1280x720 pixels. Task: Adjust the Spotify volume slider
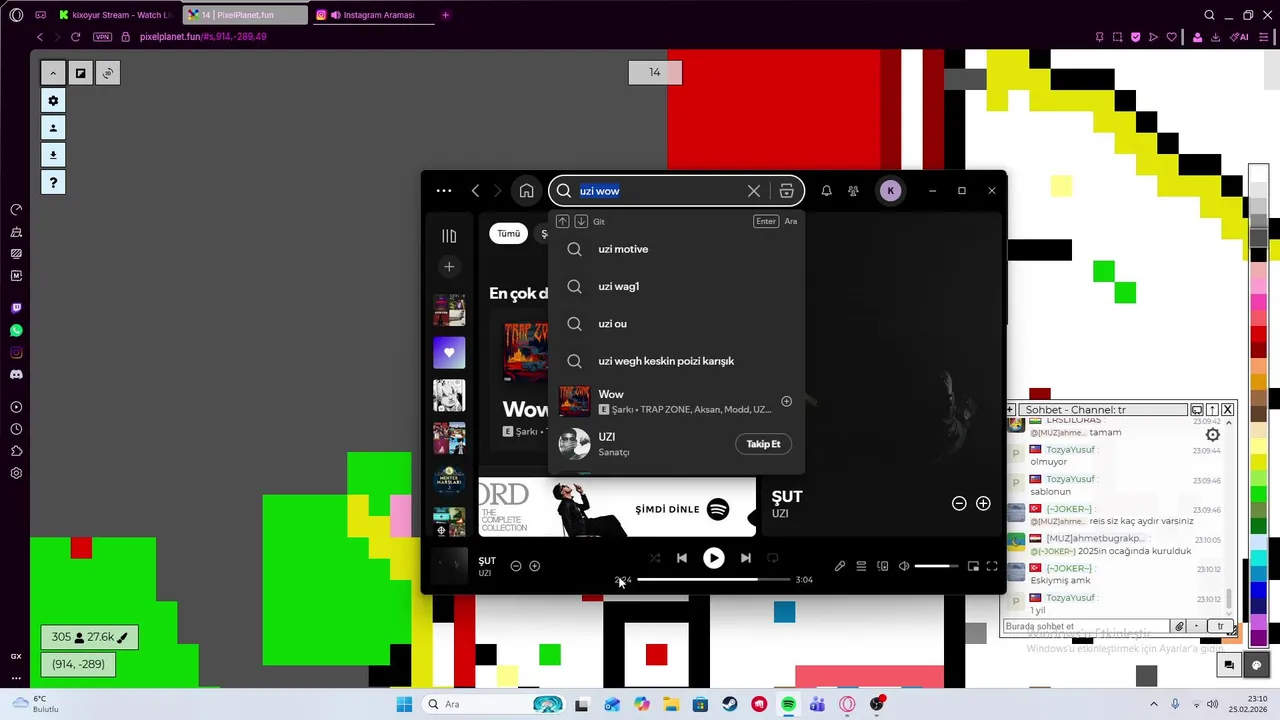[x=936, y=566]
